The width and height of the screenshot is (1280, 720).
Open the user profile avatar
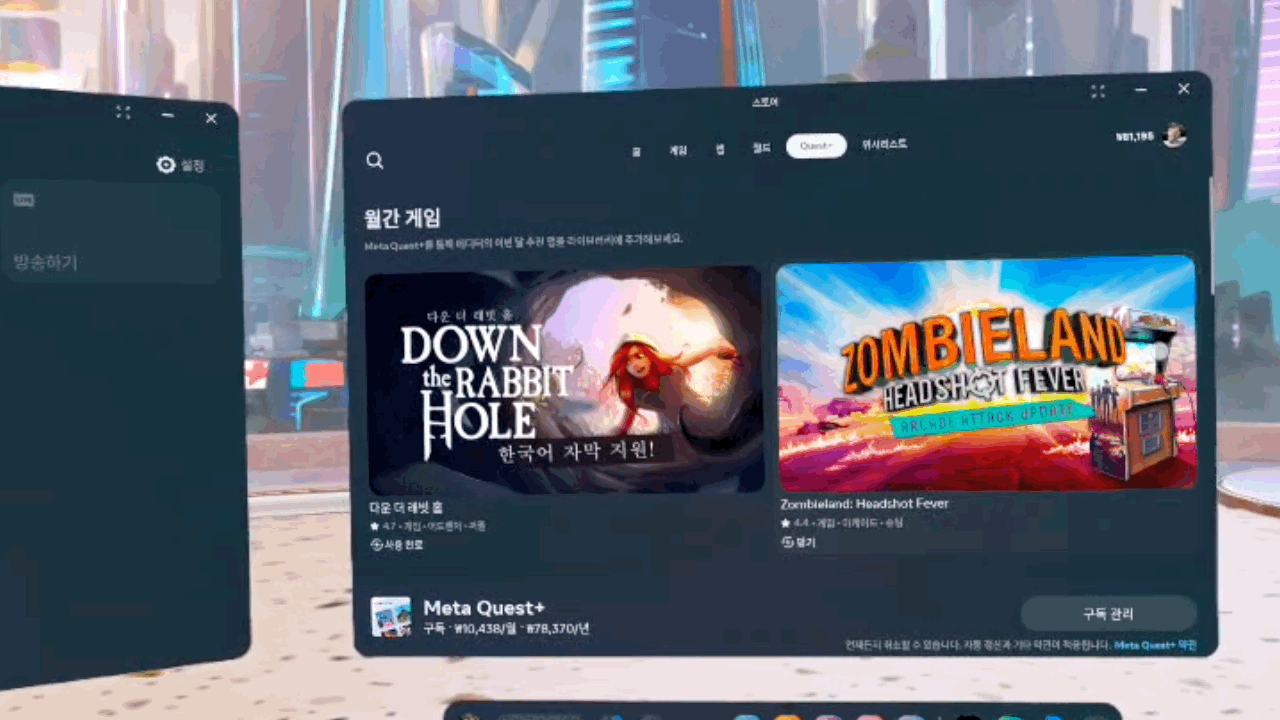[x=1174, y=136]
